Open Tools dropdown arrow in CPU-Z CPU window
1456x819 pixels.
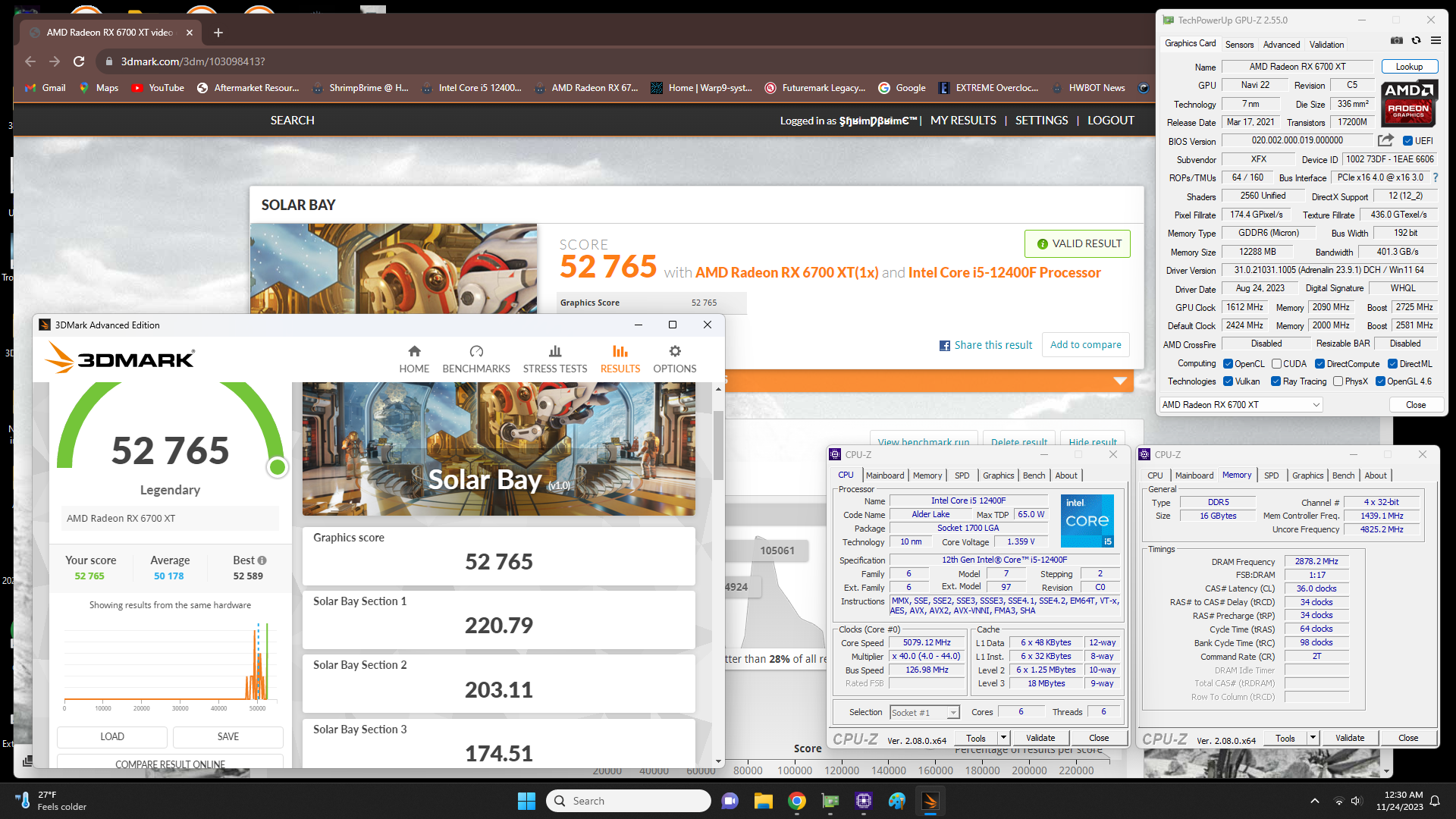tap(1003, 738)
